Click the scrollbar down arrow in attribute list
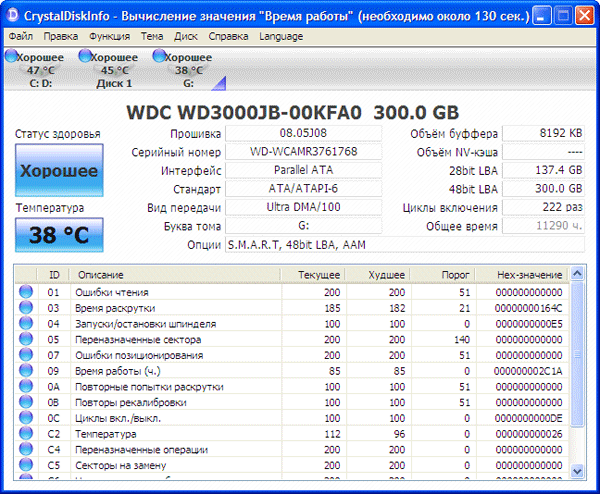 (x=577, y=471)
